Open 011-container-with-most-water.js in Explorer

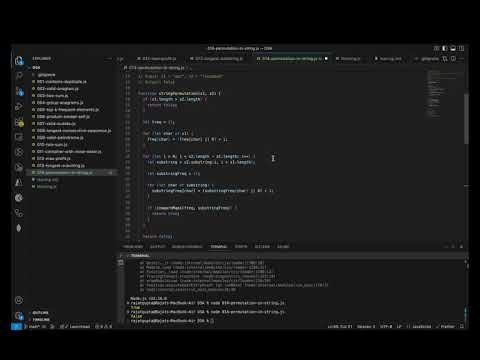click(72, 152)
